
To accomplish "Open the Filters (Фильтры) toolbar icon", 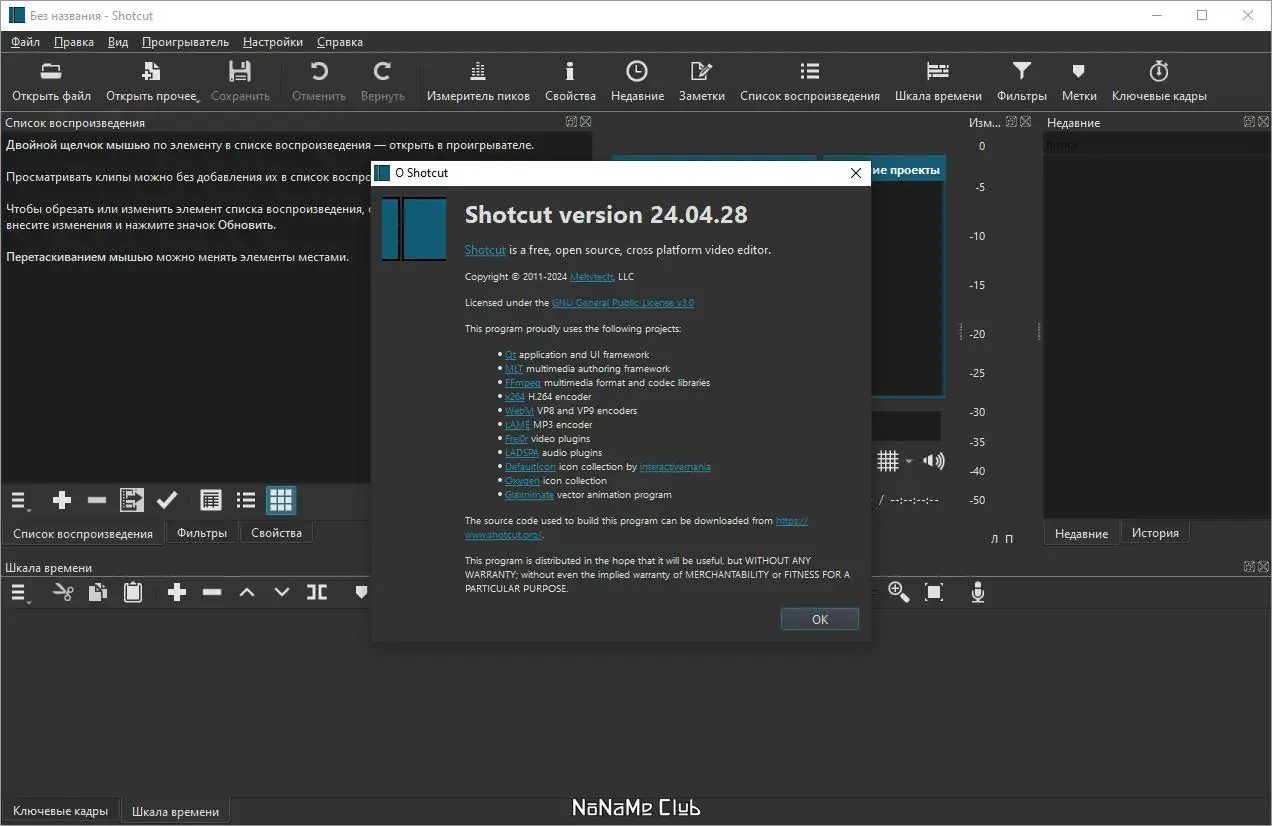I will pos(1021,71).
